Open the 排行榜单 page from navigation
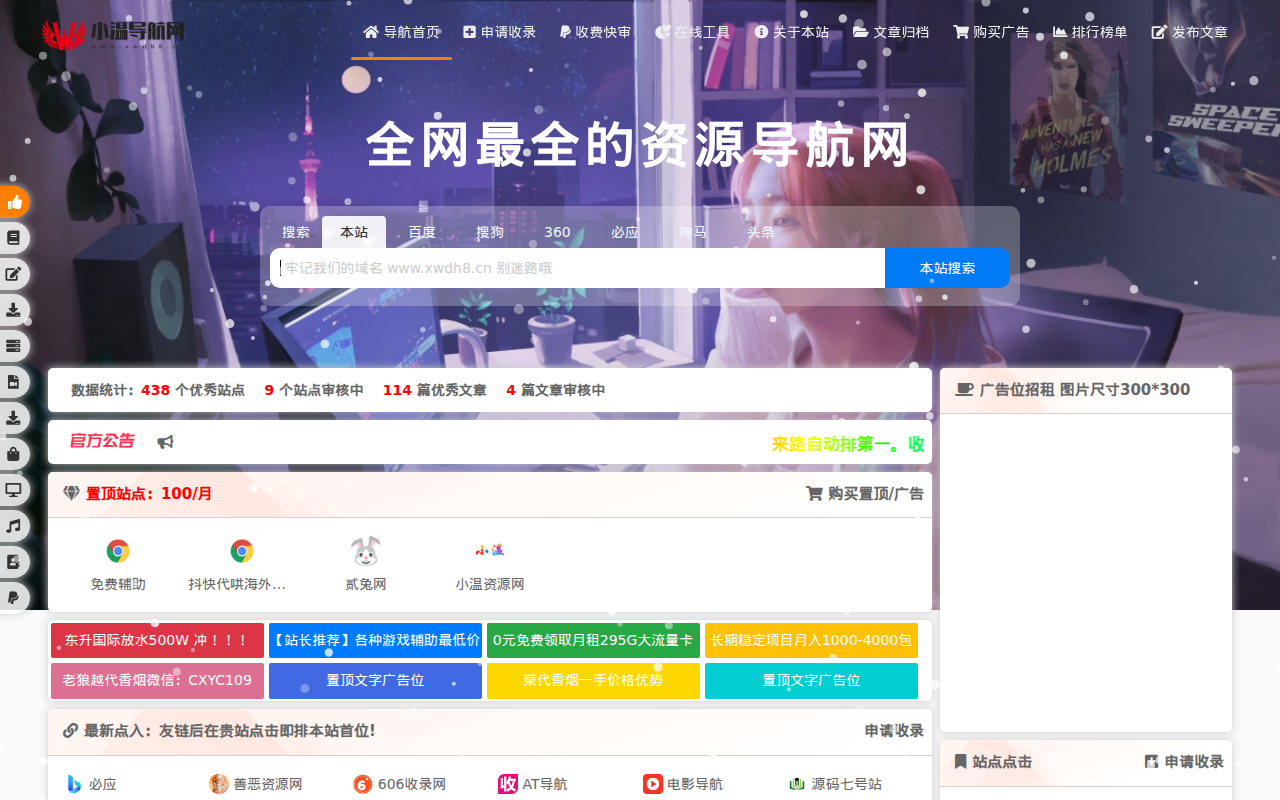Image resolution: width=1280 pixels, height=800 pixels. click(1088, 31)
